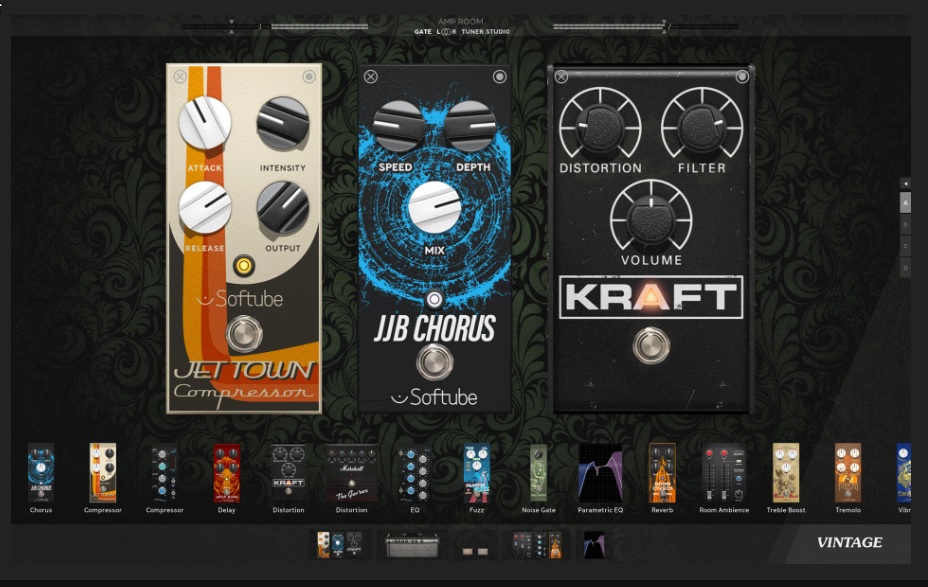This screenshot has height=587, width=928.
Task: Toggle the Kraft pedal power button
Action: tap(742, 76)
